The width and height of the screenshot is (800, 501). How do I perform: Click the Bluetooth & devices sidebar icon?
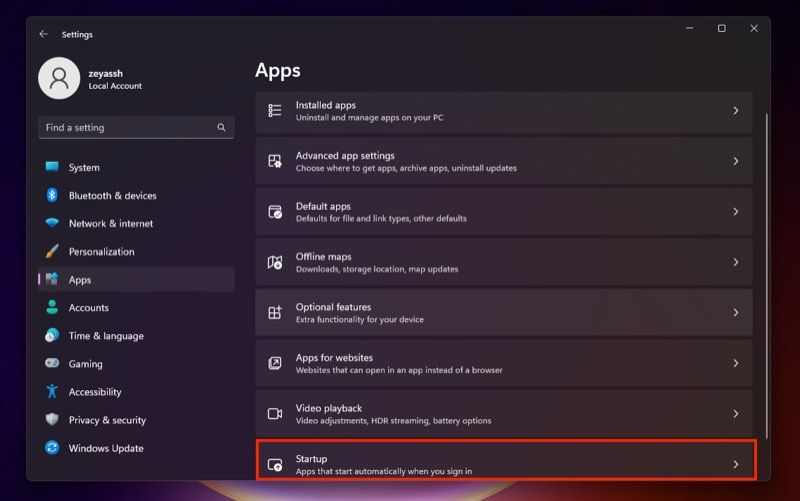point(52,196)
